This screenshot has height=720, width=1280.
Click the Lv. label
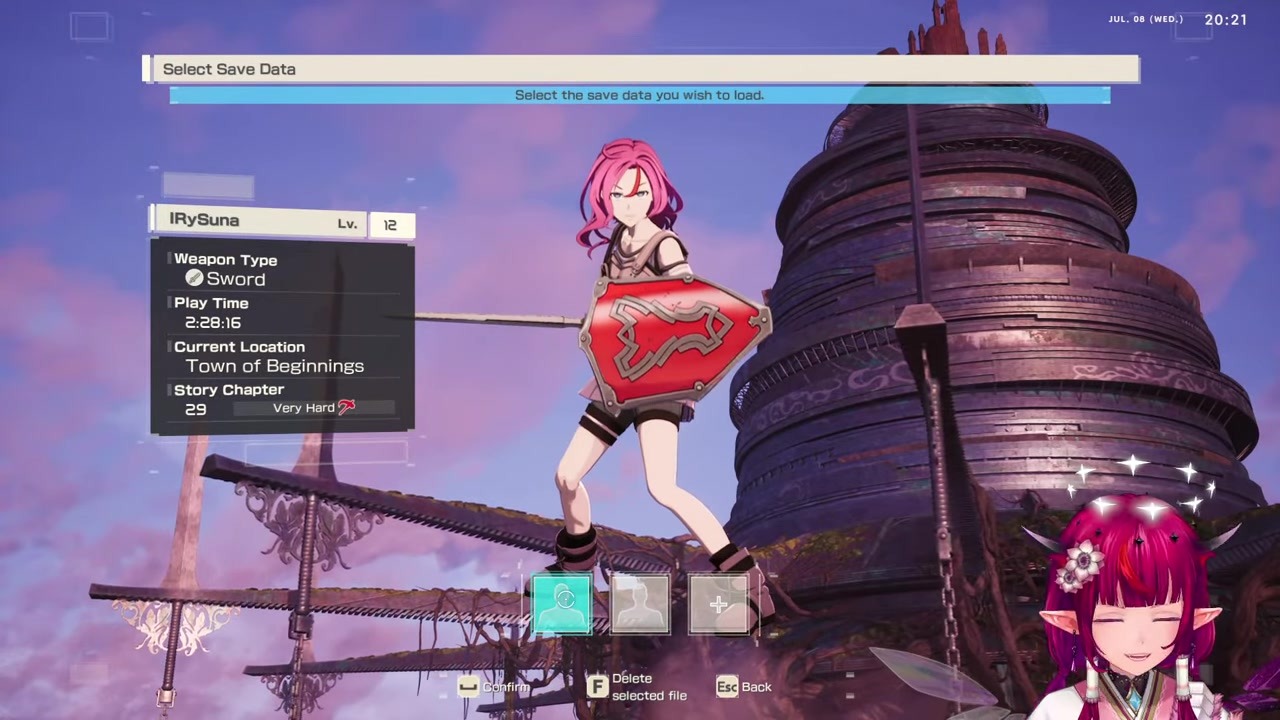[x=347, y=224]
